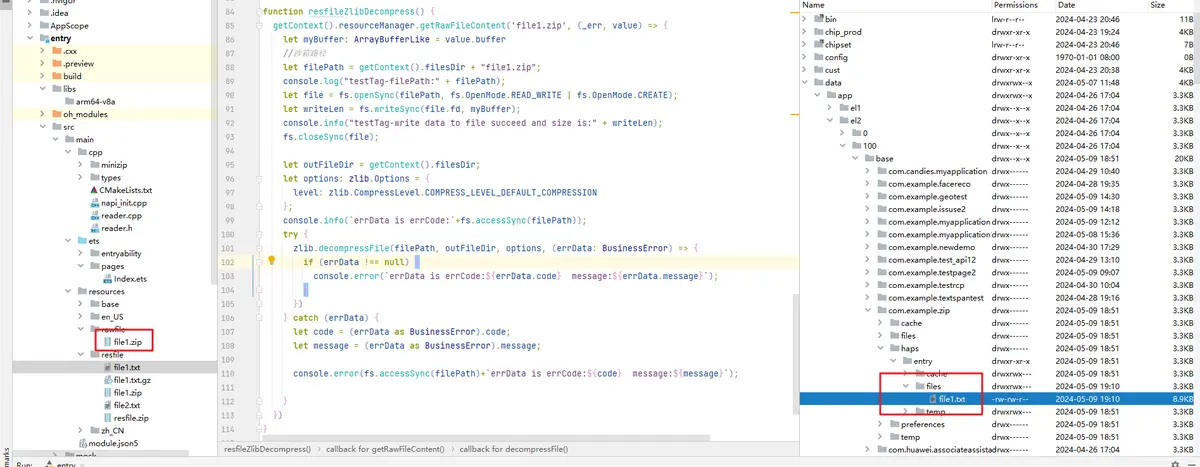Expand the oh_modules folder
Image resolution: width=1200 pixels, height=467 pixels.
pyautogui.click(x=42, y=114)
